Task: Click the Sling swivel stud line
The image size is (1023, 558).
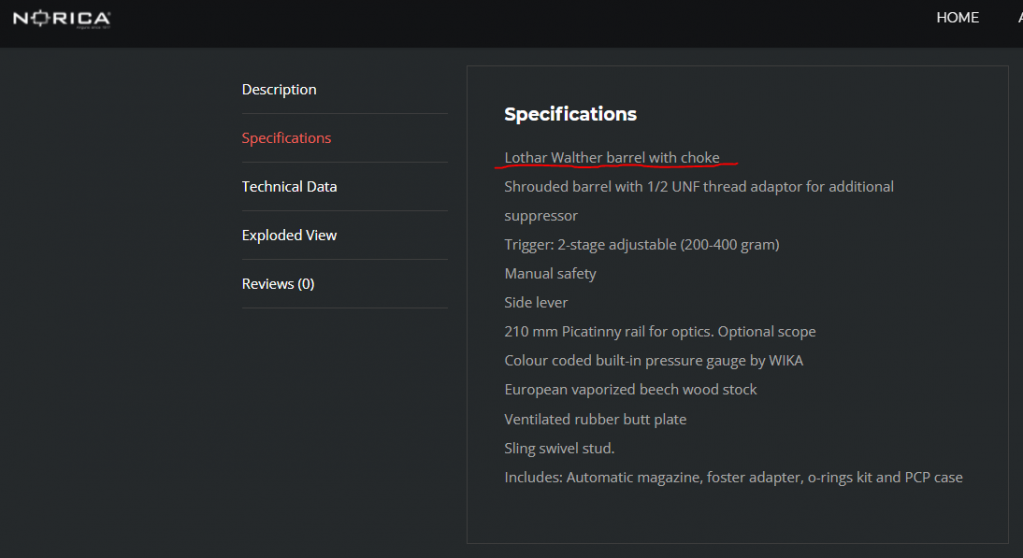Action: coord(560,448)
